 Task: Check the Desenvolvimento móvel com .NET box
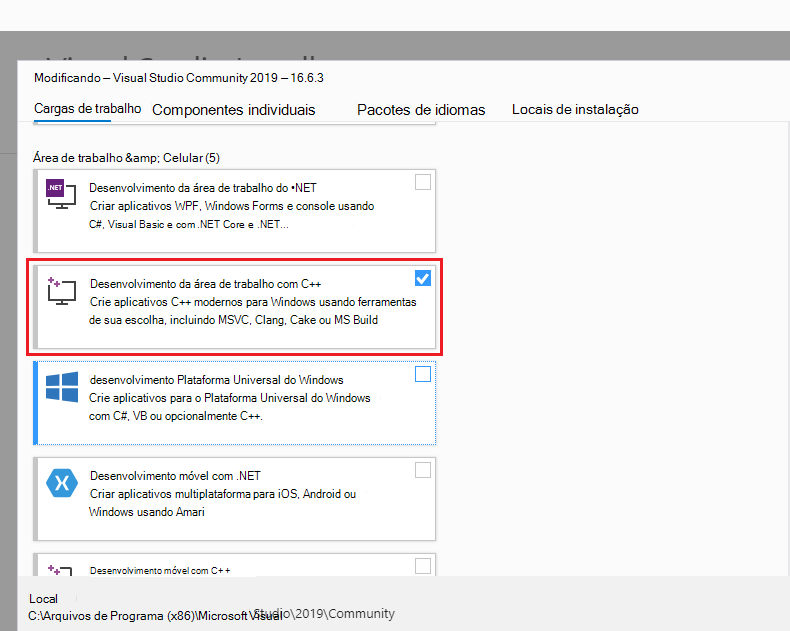tap(423, 470)
